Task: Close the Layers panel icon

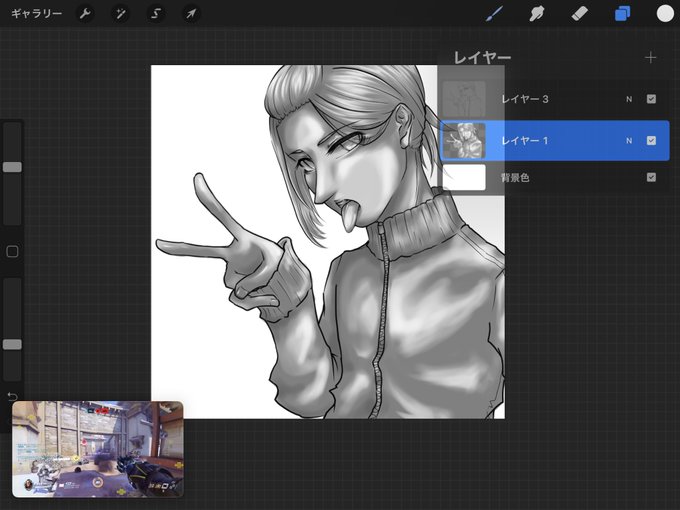Action: (622, 14)
